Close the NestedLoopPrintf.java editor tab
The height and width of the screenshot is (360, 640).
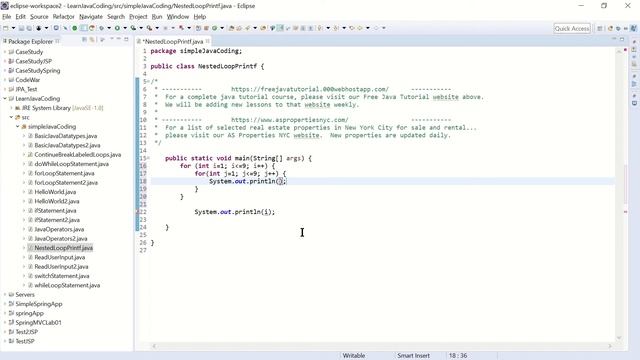click(x=208, y=41)
